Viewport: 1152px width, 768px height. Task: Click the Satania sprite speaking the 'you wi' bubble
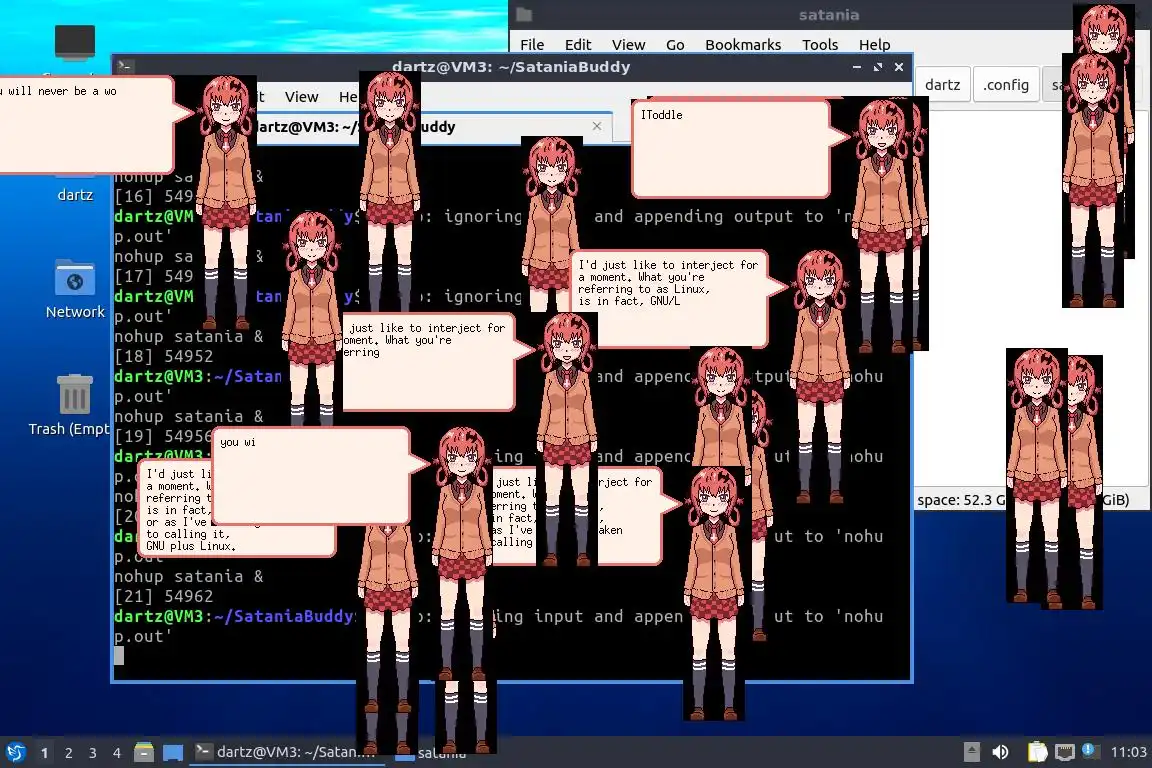pos(461,555)
